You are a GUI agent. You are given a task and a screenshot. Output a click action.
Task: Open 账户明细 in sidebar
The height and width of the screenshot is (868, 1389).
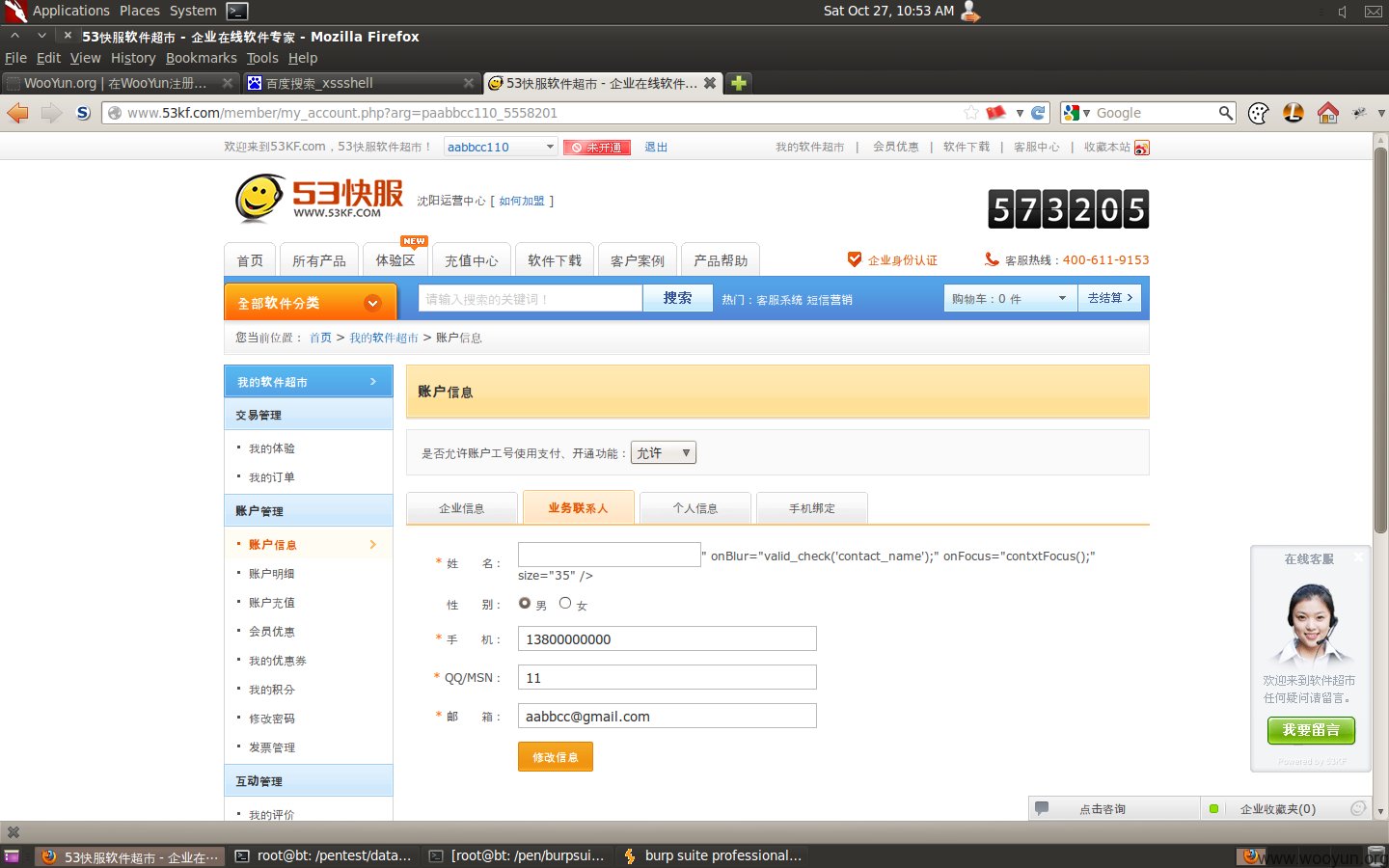point(272,574)
